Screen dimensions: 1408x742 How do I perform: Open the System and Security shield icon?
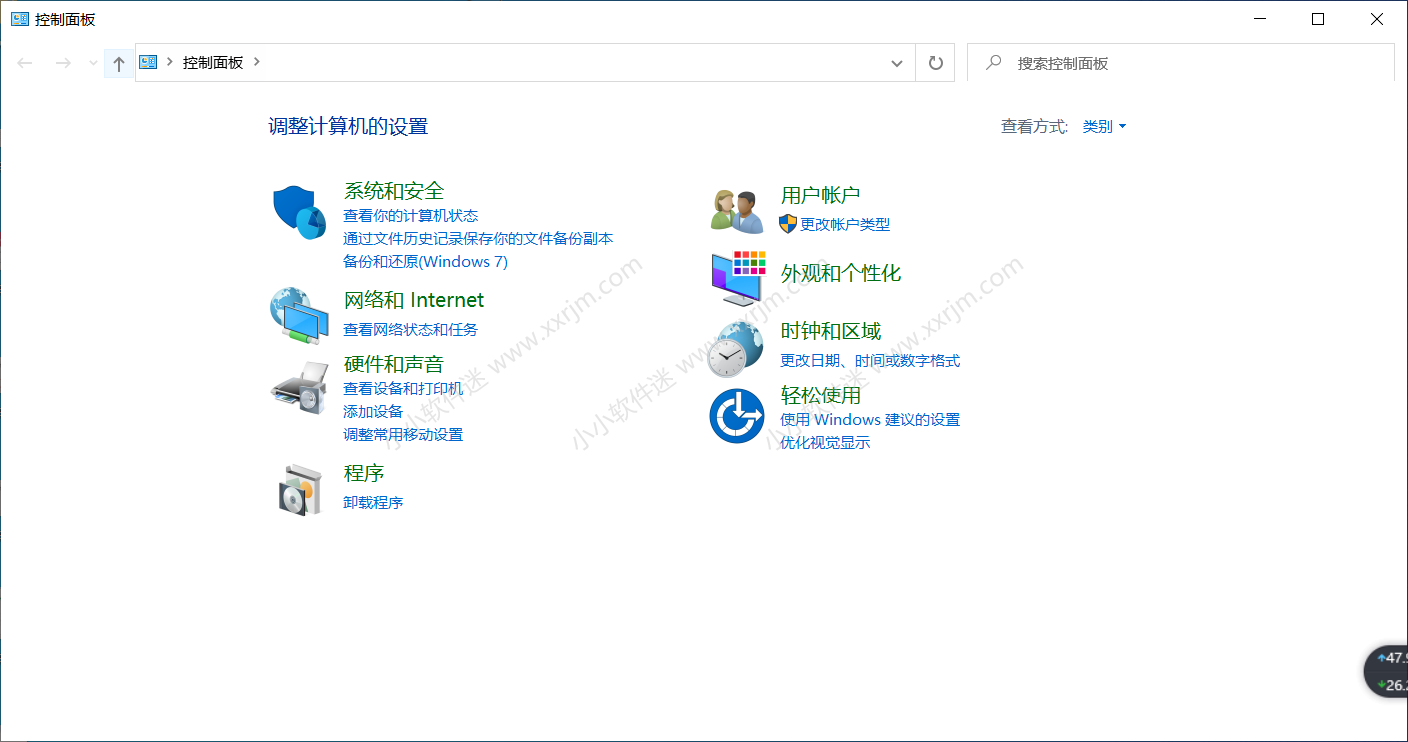pos(299,212)
